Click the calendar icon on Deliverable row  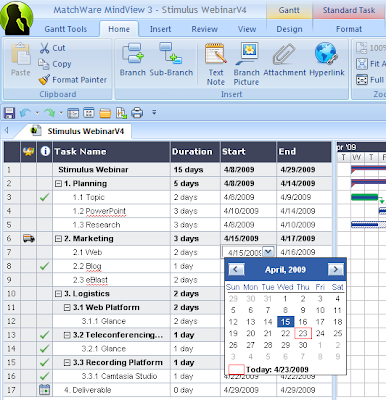pyautogui.click(x=44, y=390)
